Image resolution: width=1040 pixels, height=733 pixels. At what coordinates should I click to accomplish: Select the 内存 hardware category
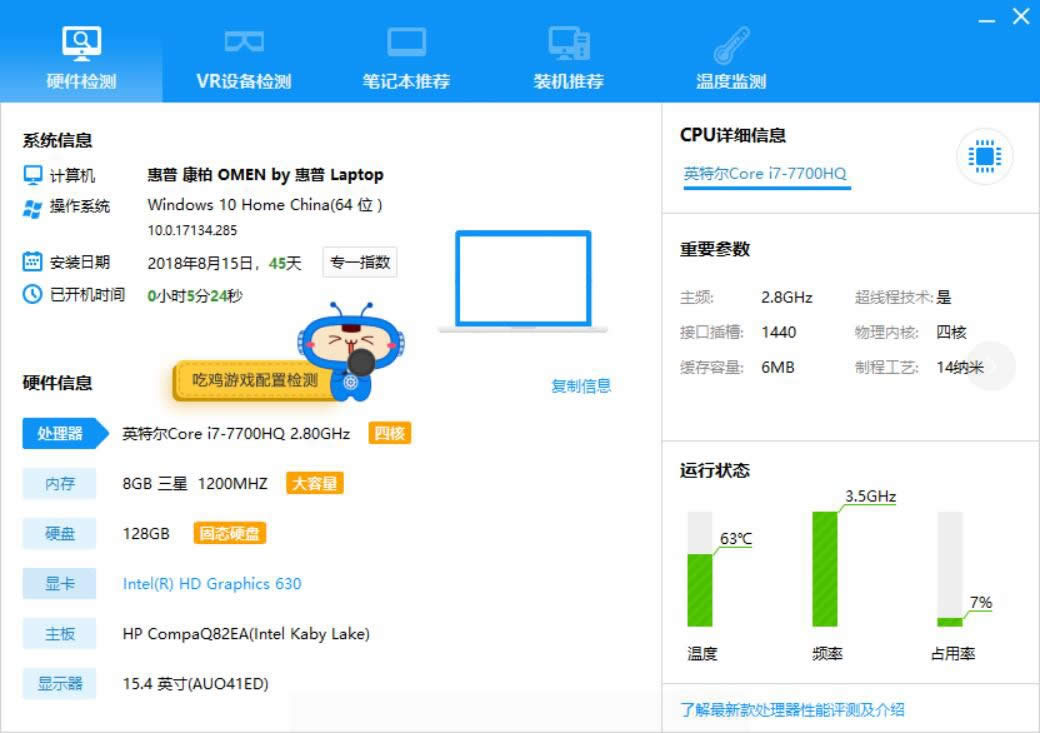(x=59, y=484)
